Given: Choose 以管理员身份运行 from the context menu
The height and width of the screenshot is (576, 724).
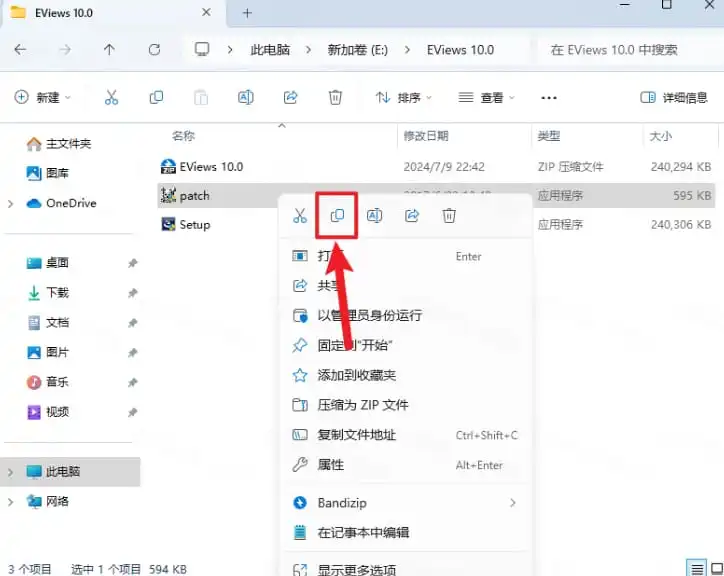Looking at the screenshot, I should tap(406, 315).
